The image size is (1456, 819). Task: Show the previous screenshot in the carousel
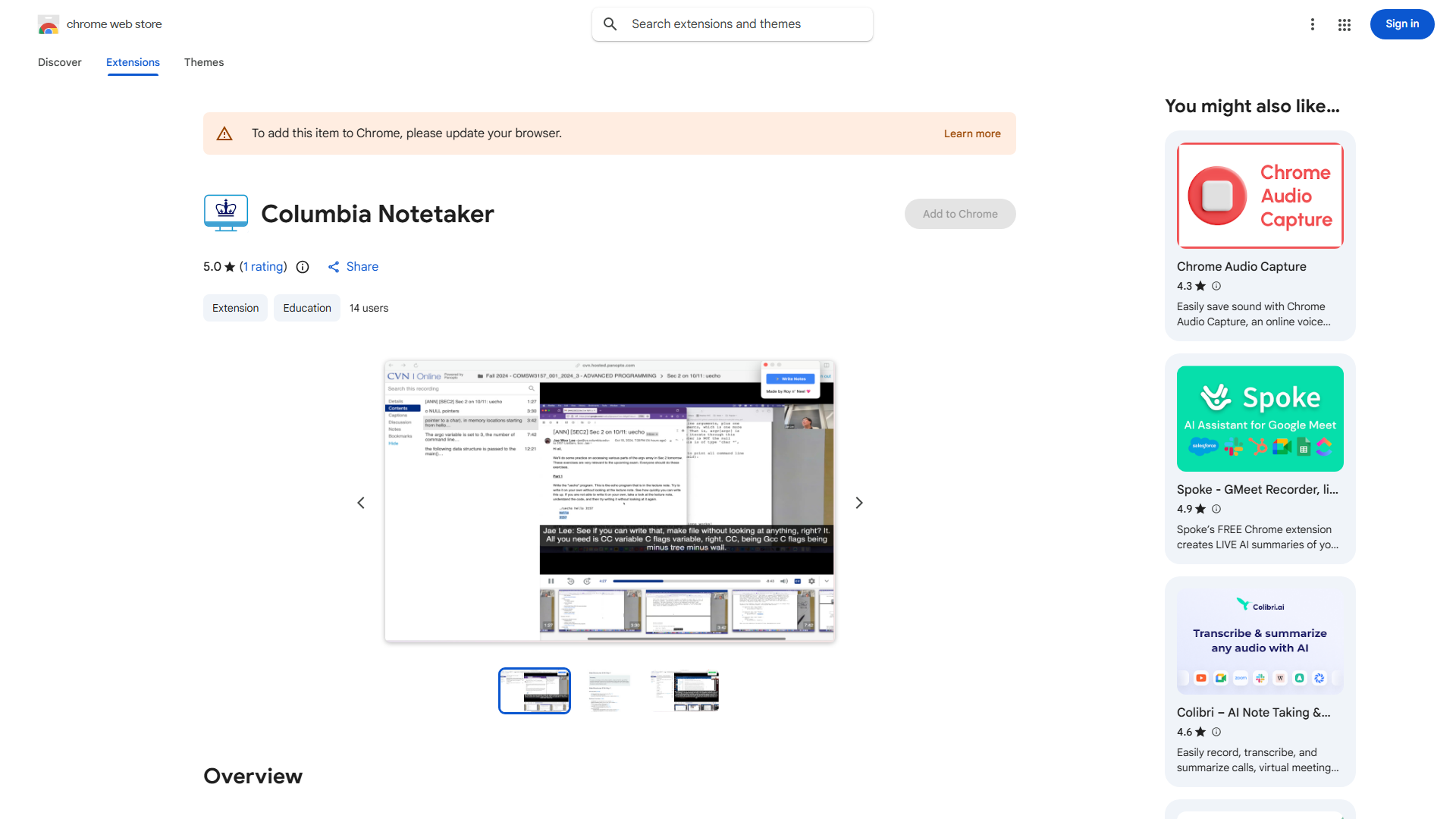point(360,502)
